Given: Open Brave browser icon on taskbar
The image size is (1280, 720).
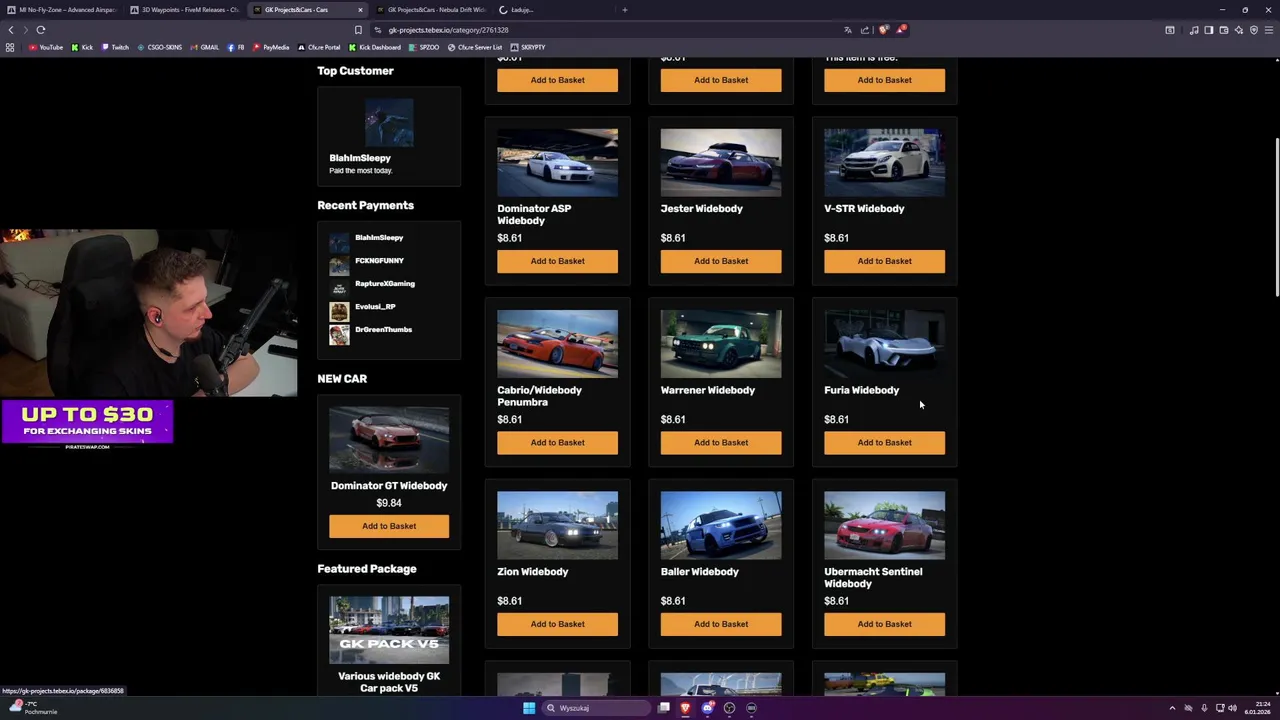Looking at the screenshot, I should (x=685, y=708).
